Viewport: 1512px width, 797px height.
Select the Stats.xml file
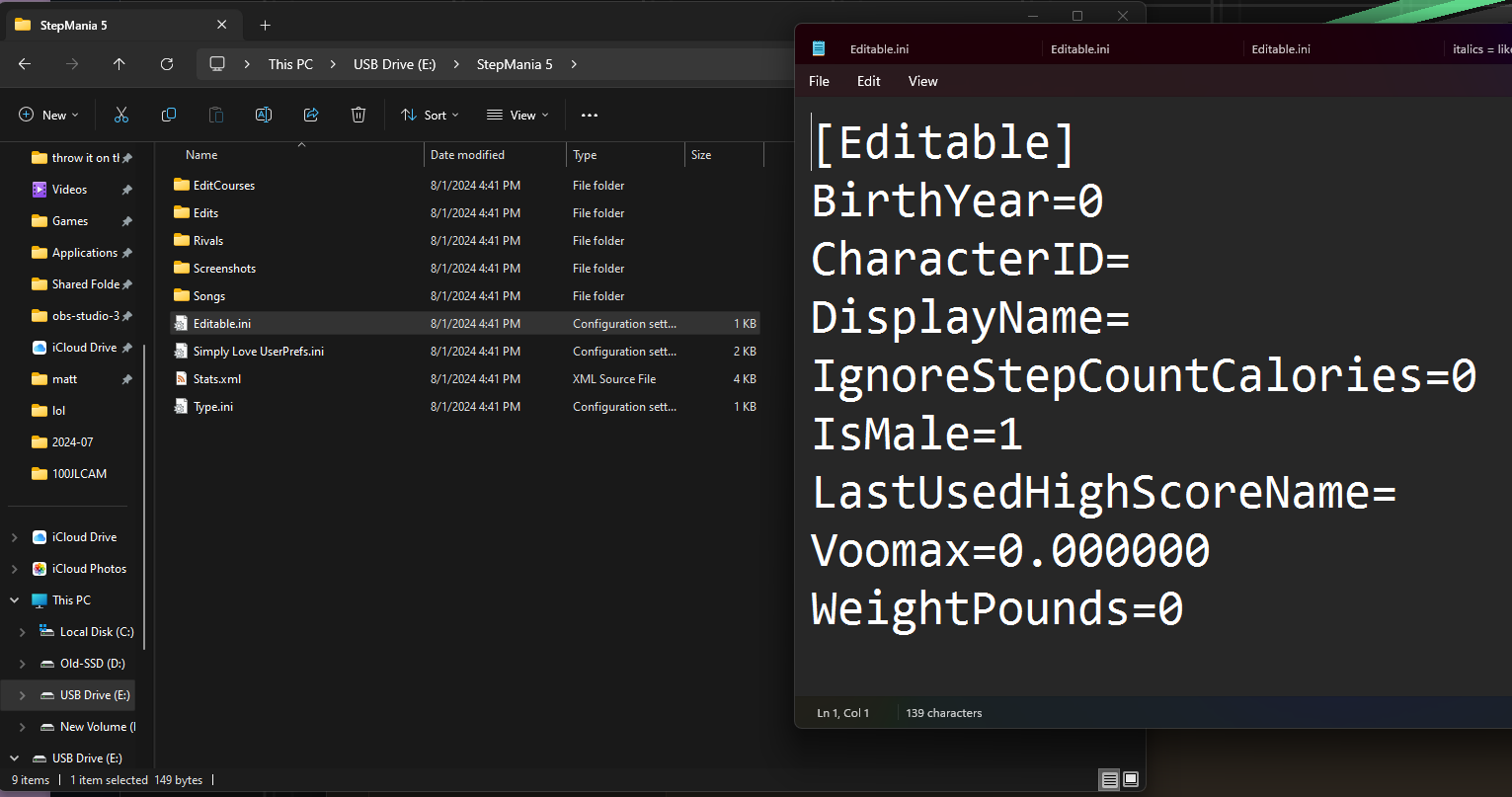point(216,379)
